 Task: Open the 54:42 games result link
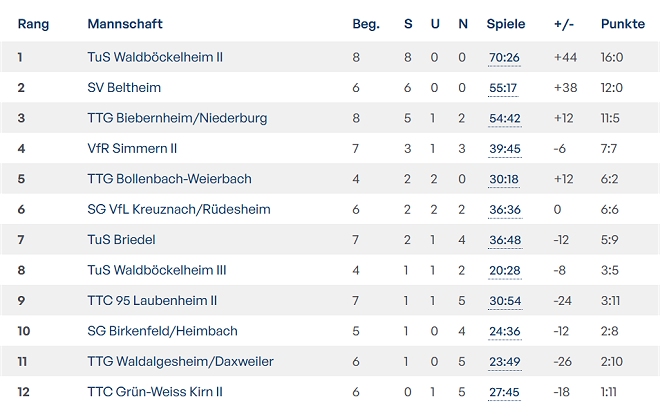click(504, 118)
